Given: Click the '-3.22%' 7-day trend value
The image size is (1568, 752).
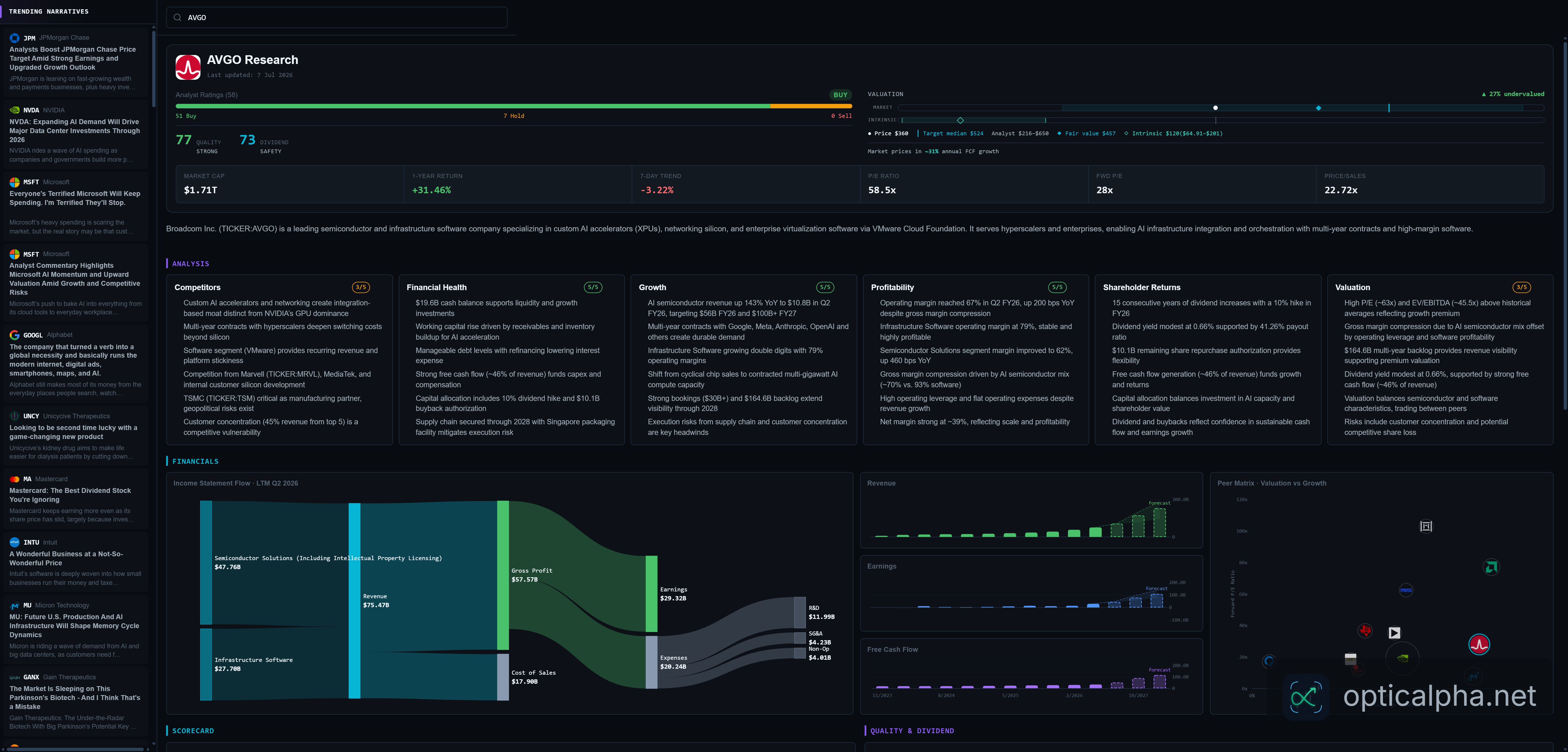Looking at the screenshot, I should pos(657,191).
